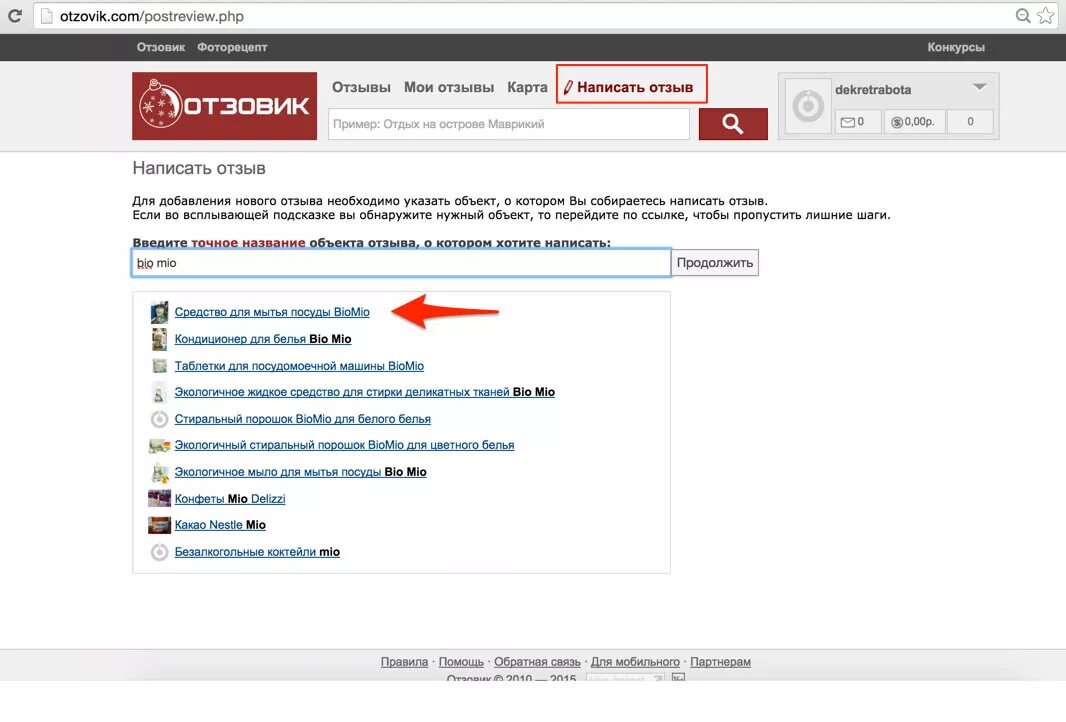The image size is (1066, 722).
Task: Select Экологичный стиральный порошок для цветного белья
Action: [x=344, y=445]
